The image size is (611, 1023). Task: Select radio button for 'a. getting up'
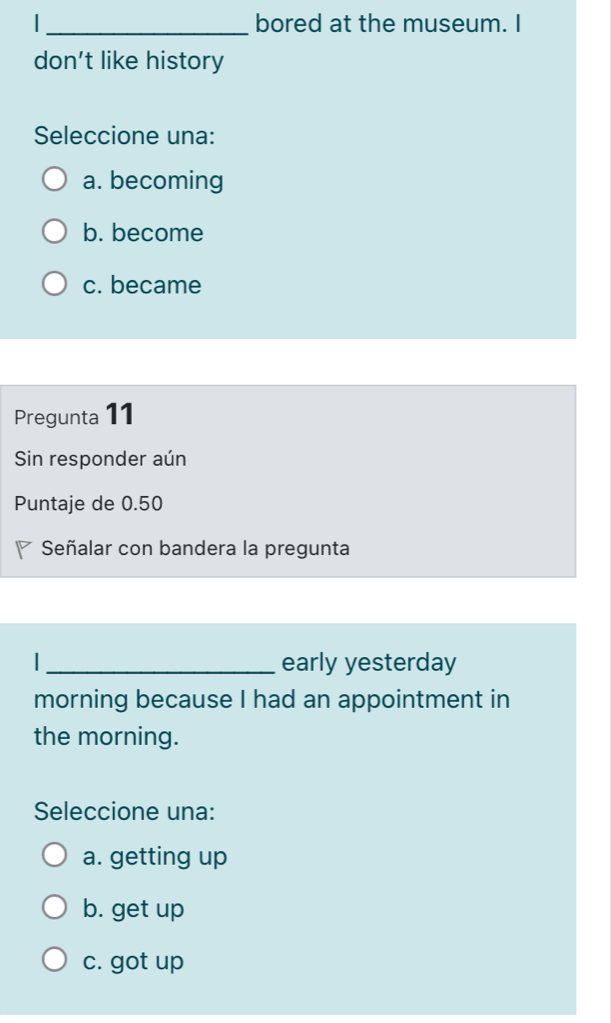[55, 855]
